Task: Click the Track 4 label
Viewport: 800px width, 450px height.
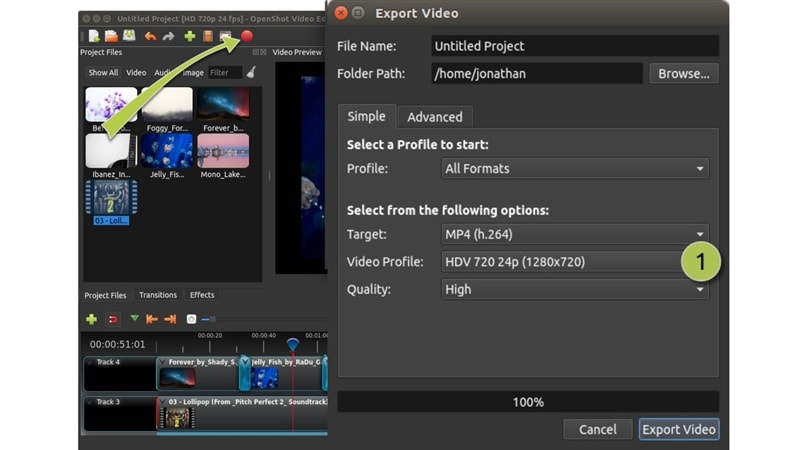Action: [x=108, y=362]
